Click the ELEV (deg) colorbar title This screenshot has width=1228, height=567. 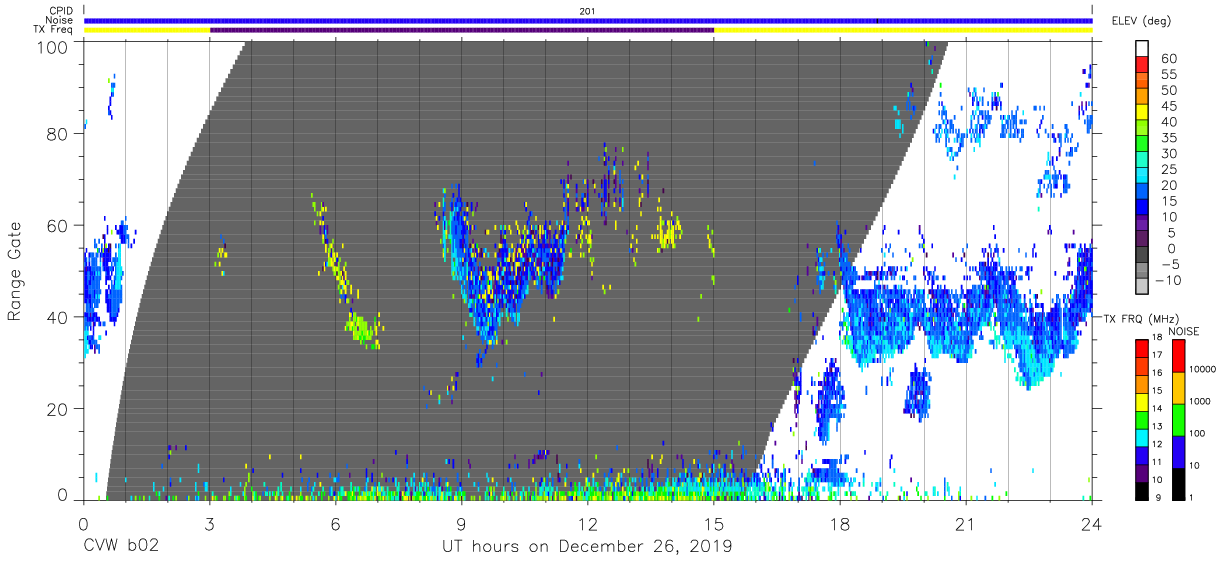[1141, 20]
